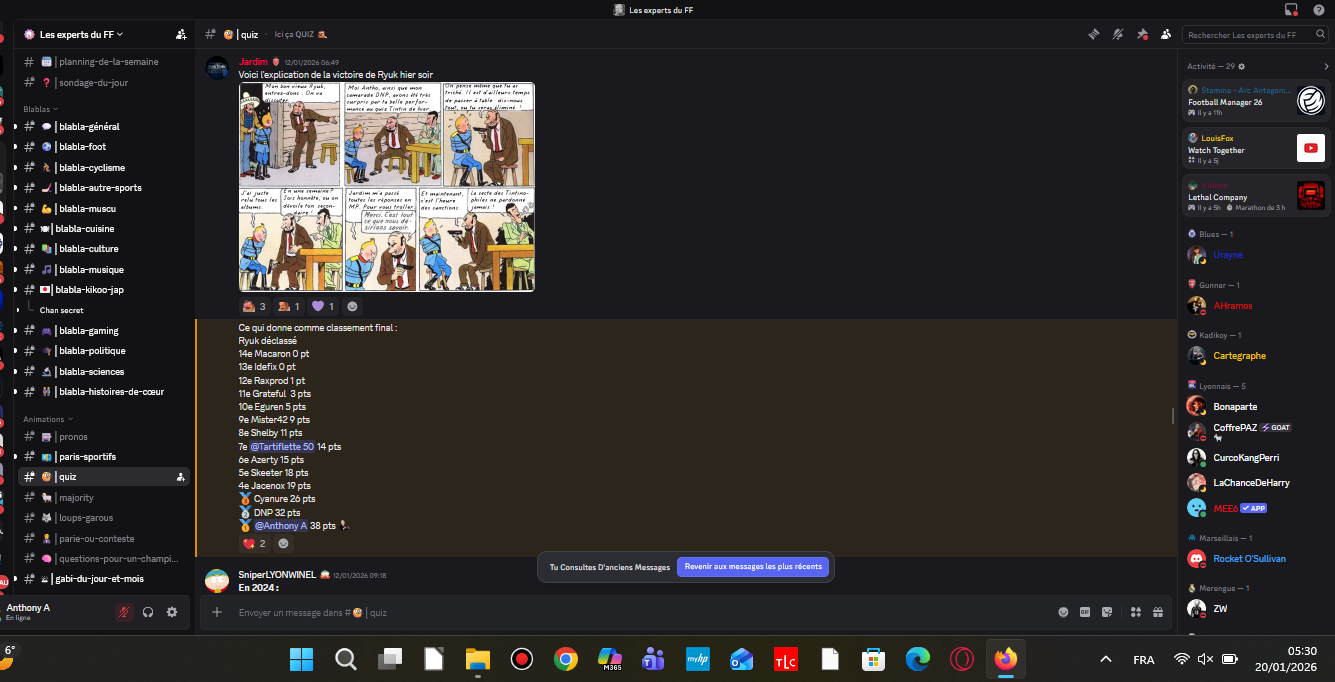Click the gift icon in message bar
The width and height of the screenshot is (1335, 682).
[1158, 612]
